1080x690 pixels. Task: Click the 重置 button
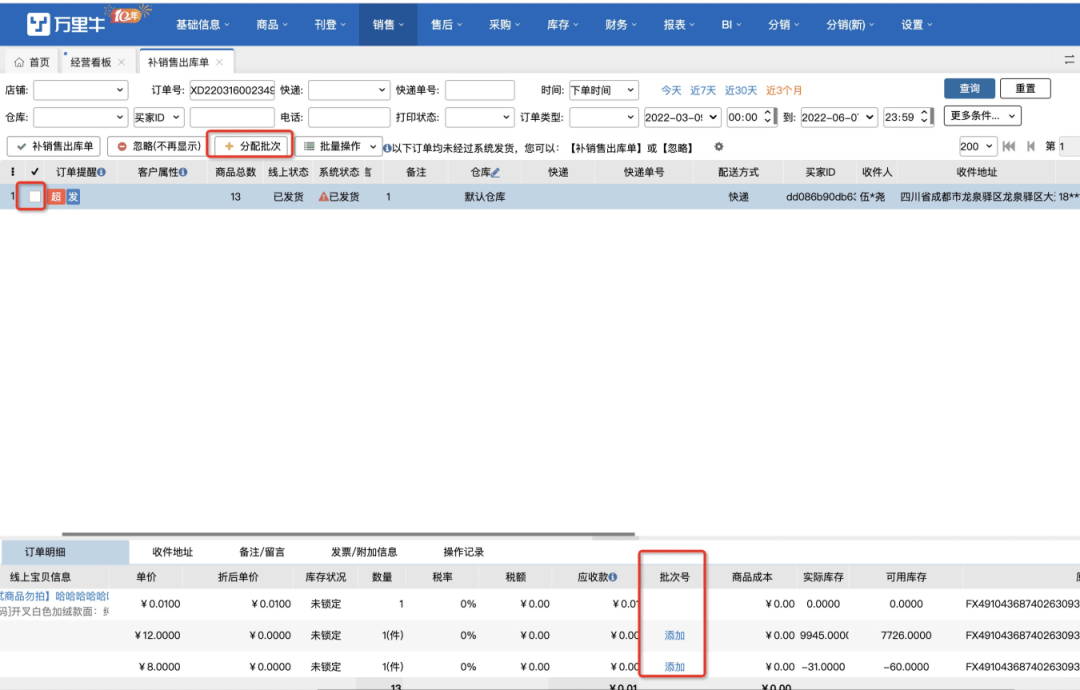coord(1025,89)
